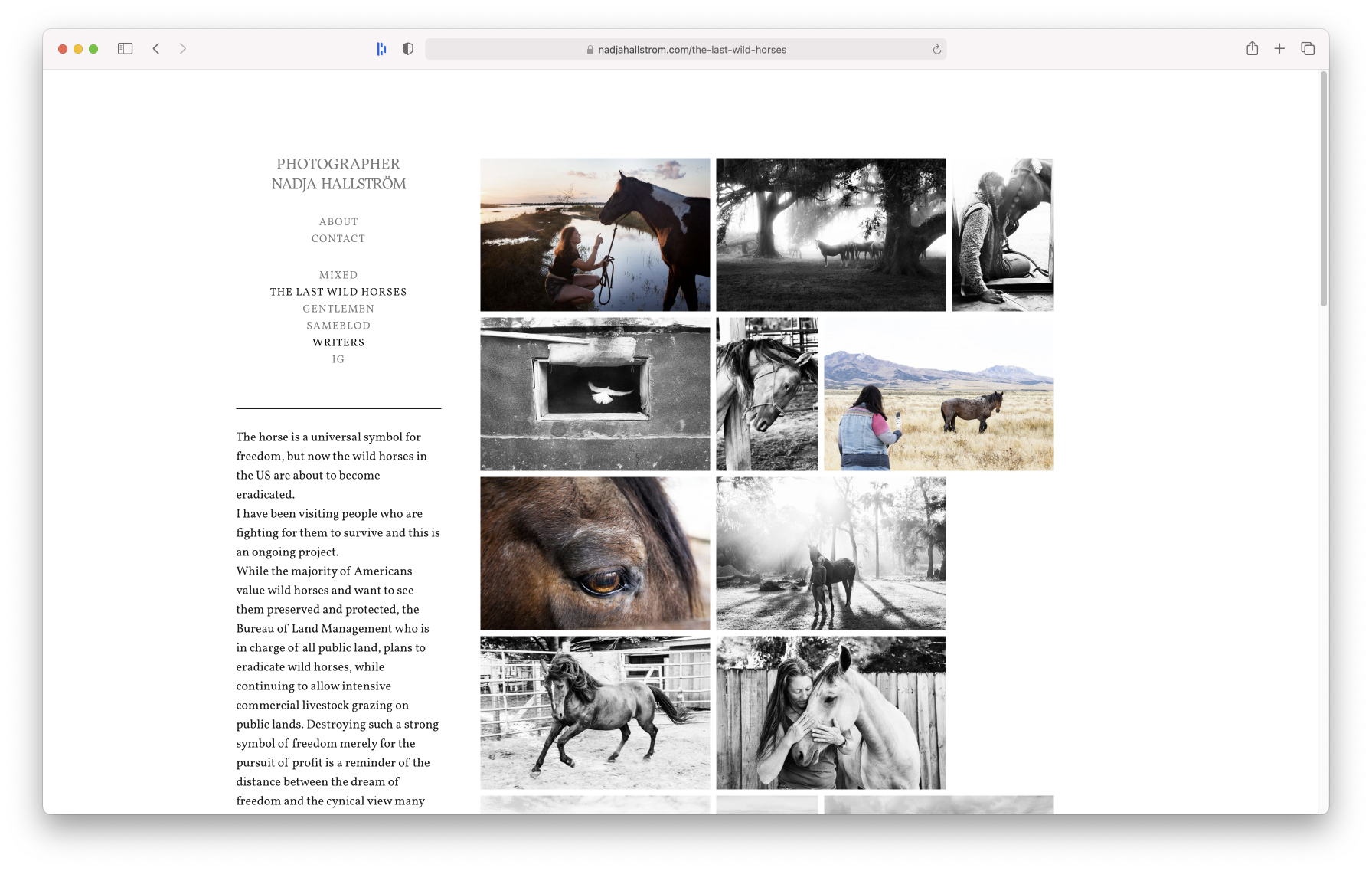Click the text "I have been visiting people who are"
This screenshot has width=1372, height=871.
[329, 513]
